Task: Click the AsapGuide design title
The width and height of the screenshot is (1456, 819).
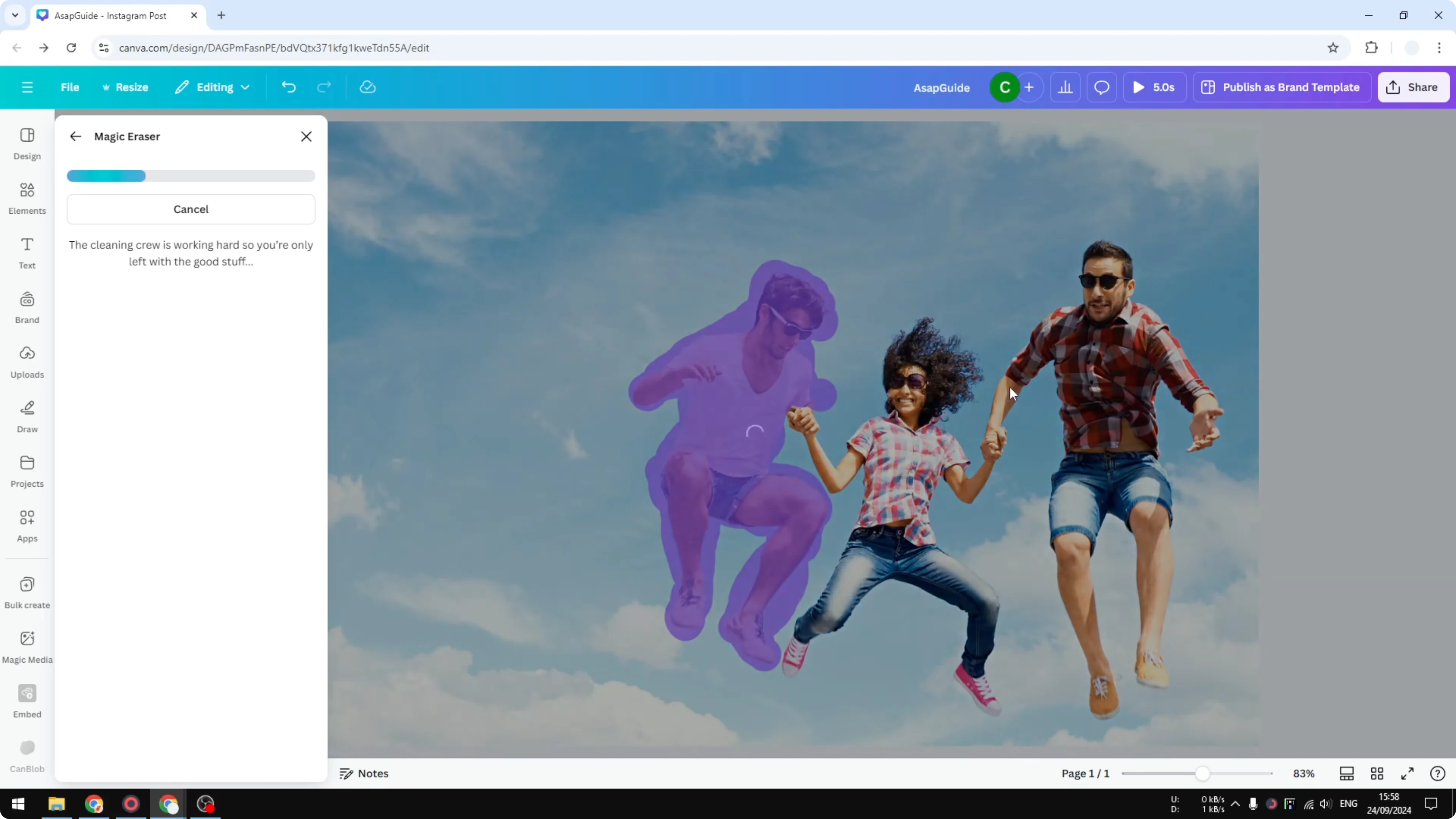Action: (x=942, y=87)
